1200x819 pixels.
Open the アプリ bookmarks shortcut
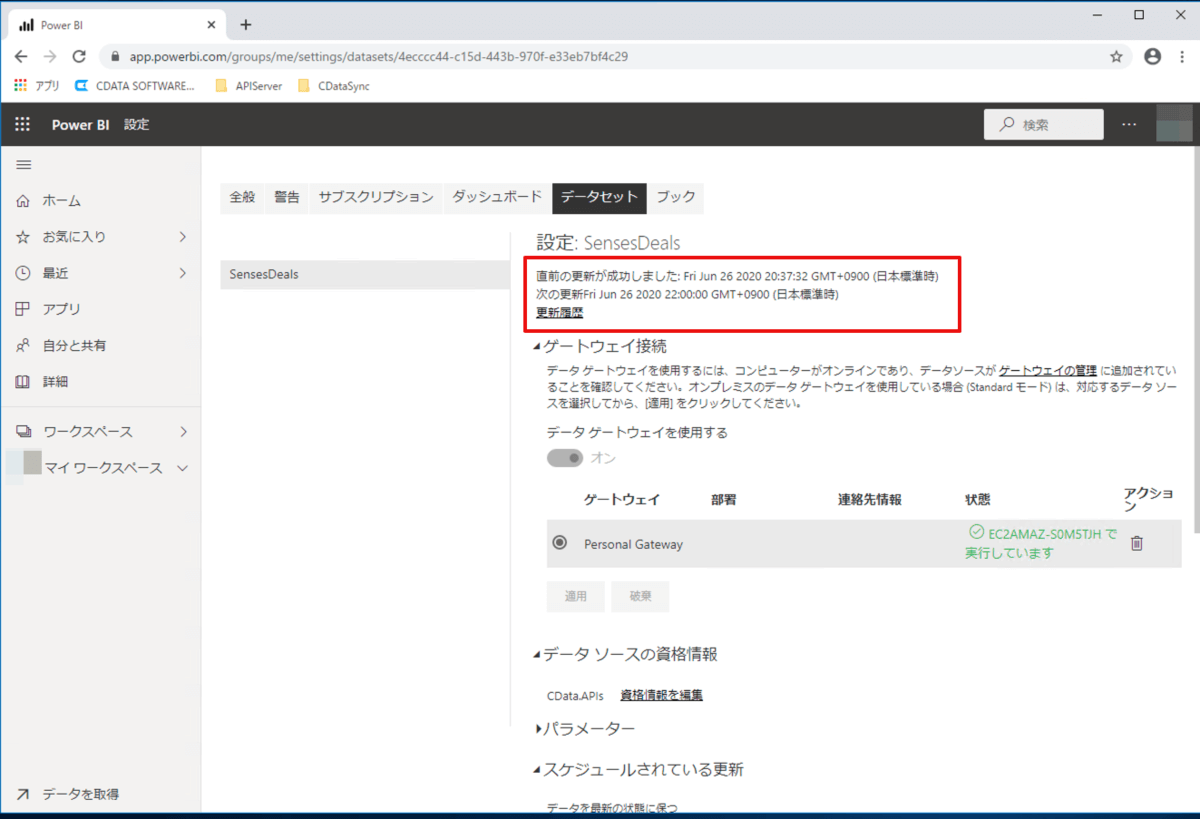pyautogui.click(x=37, y=86)
